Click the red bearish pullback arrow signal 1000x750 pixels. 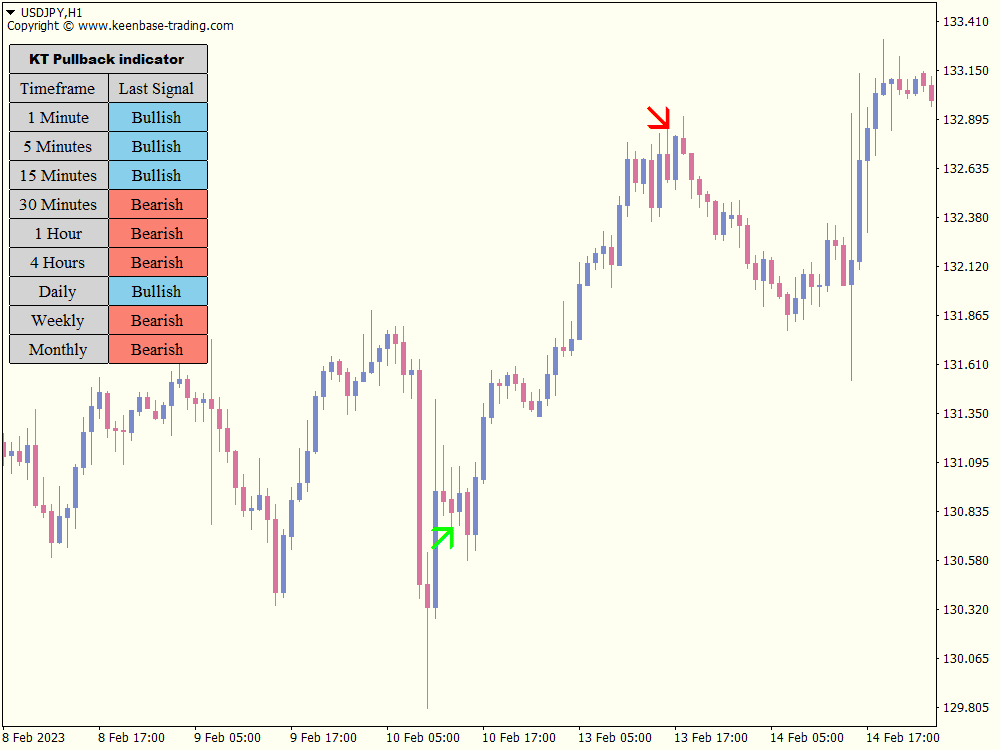pos(660,119)
